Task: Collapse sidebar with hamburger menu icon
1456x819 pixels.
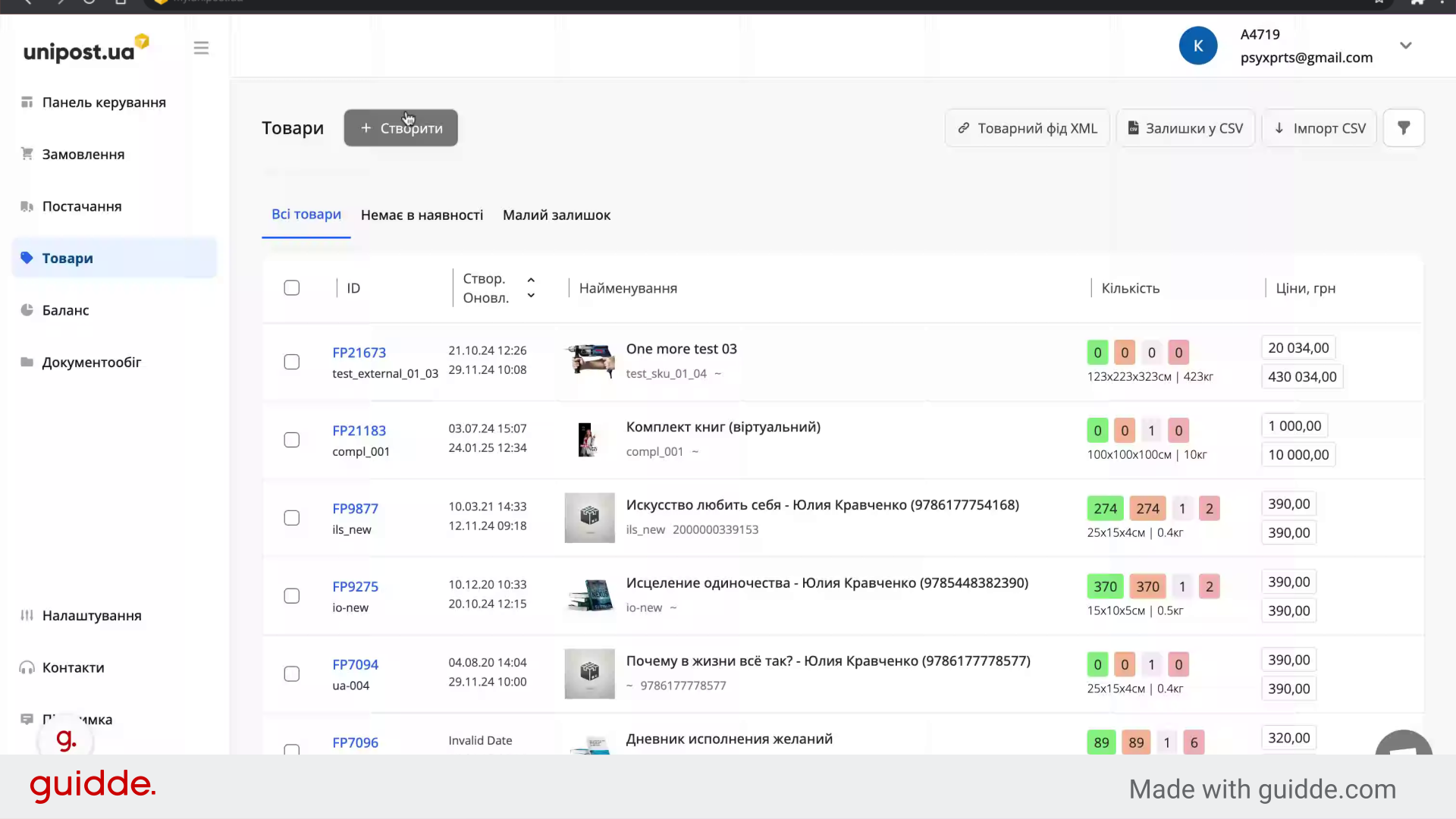Action: pos(201,49)
